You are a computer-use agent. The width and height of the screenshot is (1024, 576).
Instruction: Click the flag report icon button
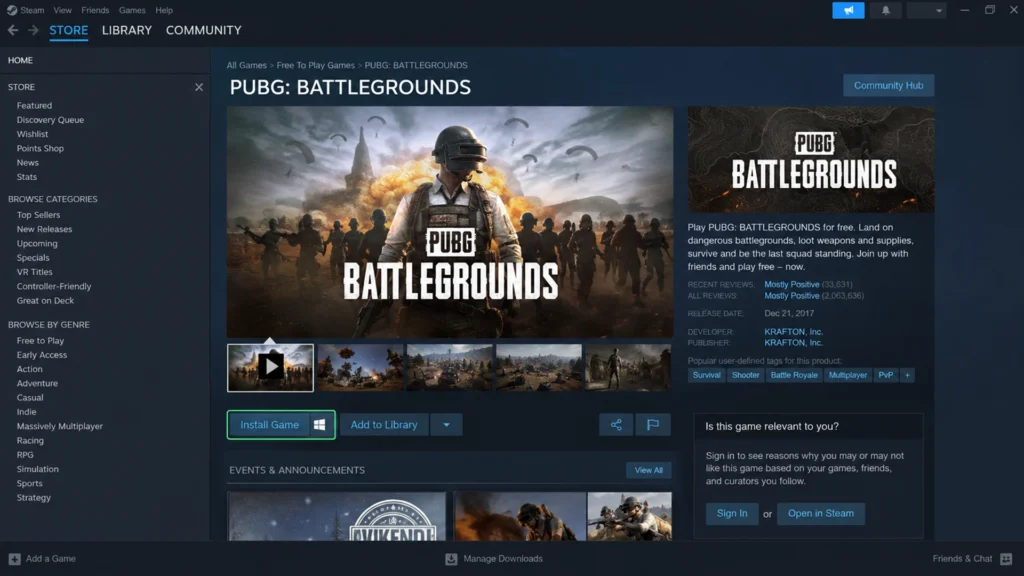tap(652, 424)
